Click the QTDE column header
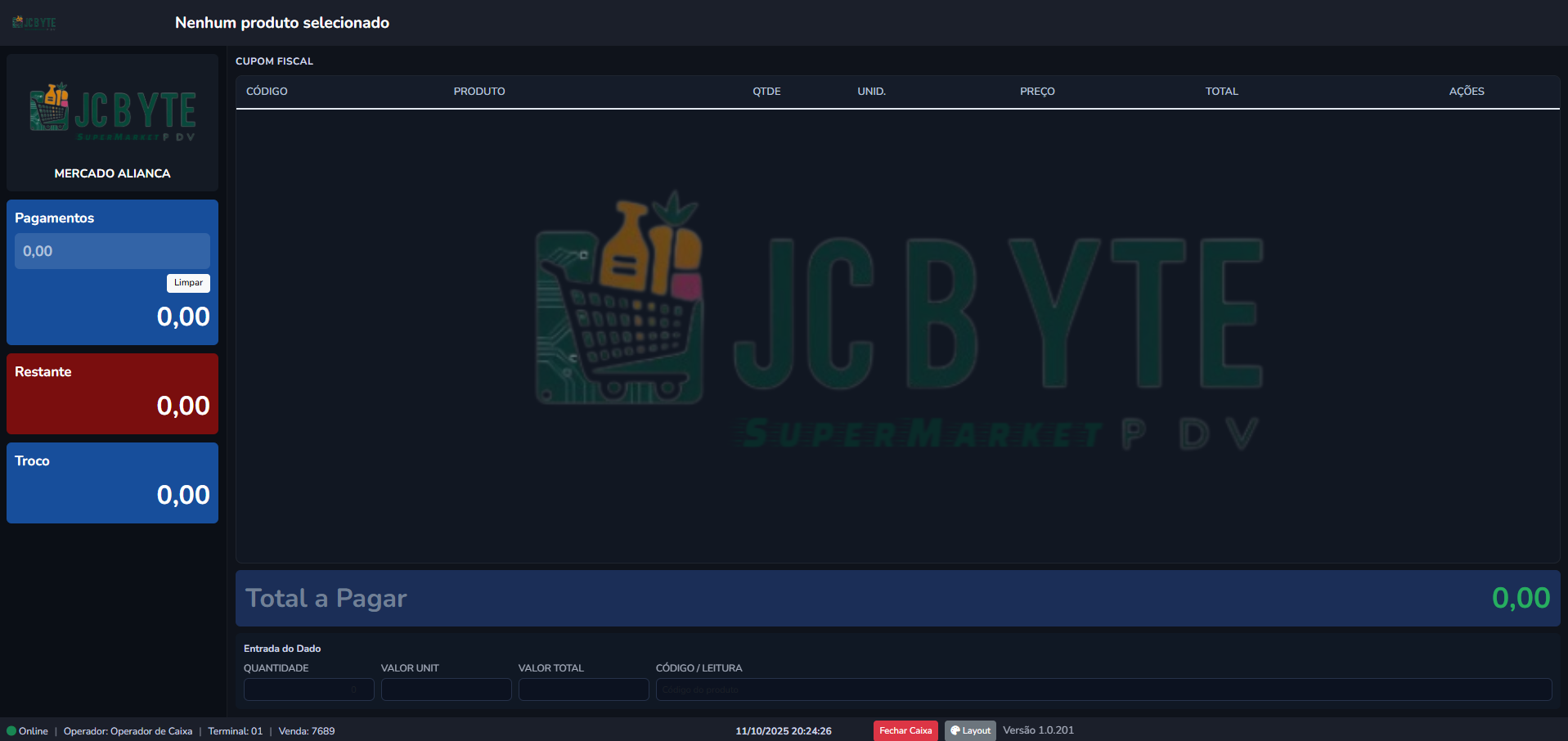 tap(766, 92)
